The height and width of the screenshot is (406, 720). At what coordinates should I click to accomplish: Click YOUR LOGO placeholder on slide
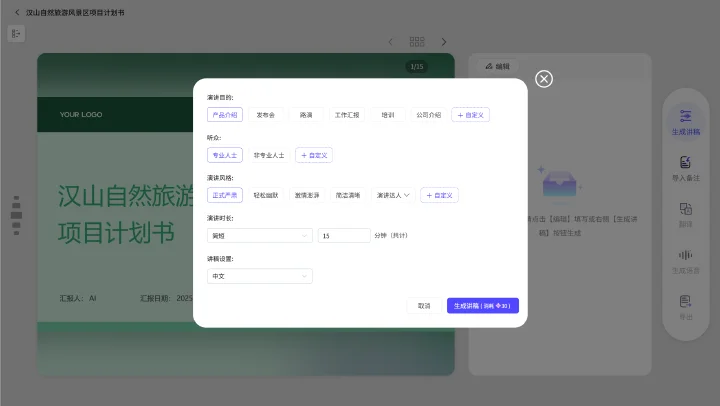81,114
